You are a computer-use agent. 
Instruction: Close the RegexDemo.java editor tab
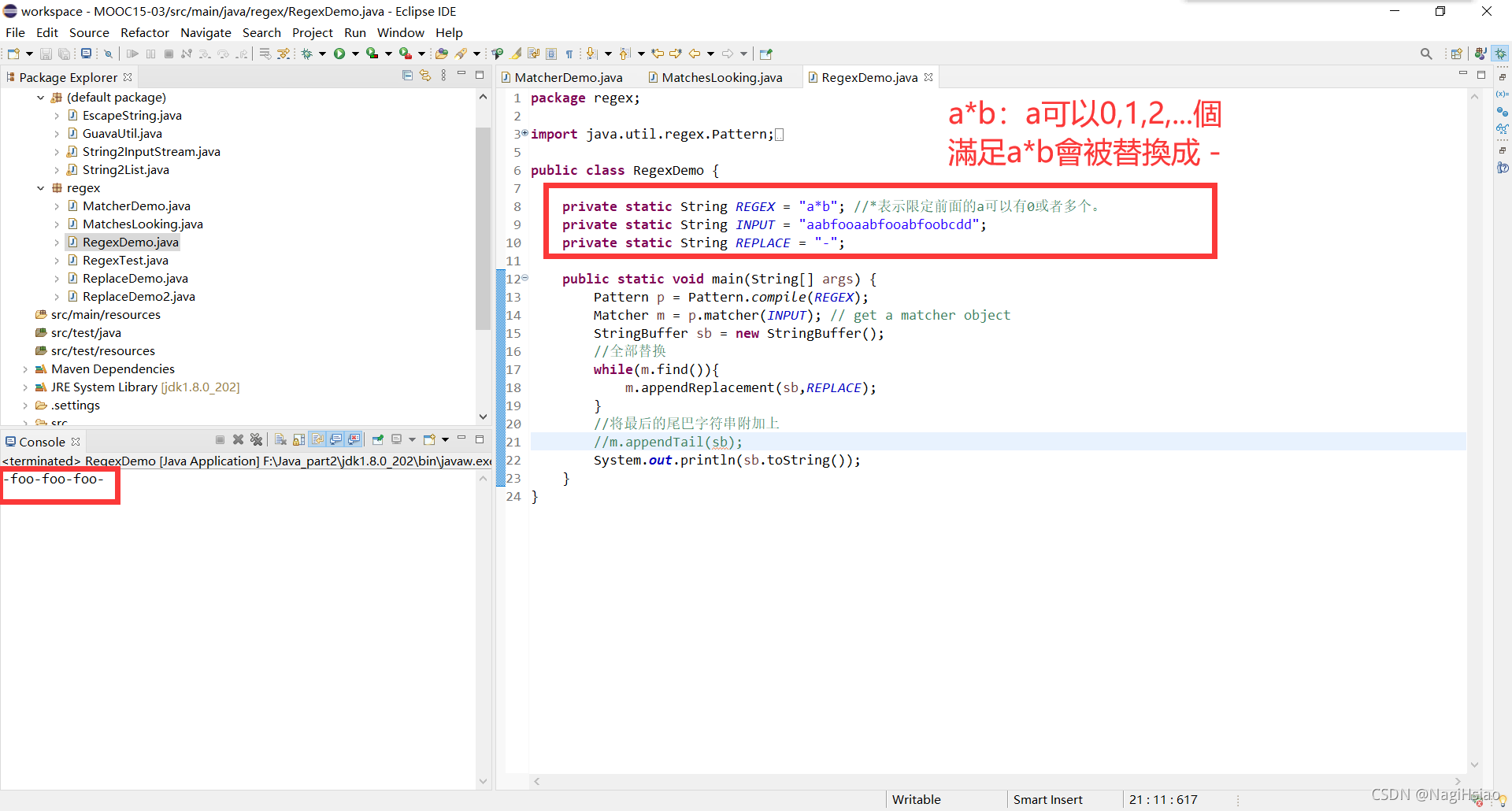tap(928, 77)
